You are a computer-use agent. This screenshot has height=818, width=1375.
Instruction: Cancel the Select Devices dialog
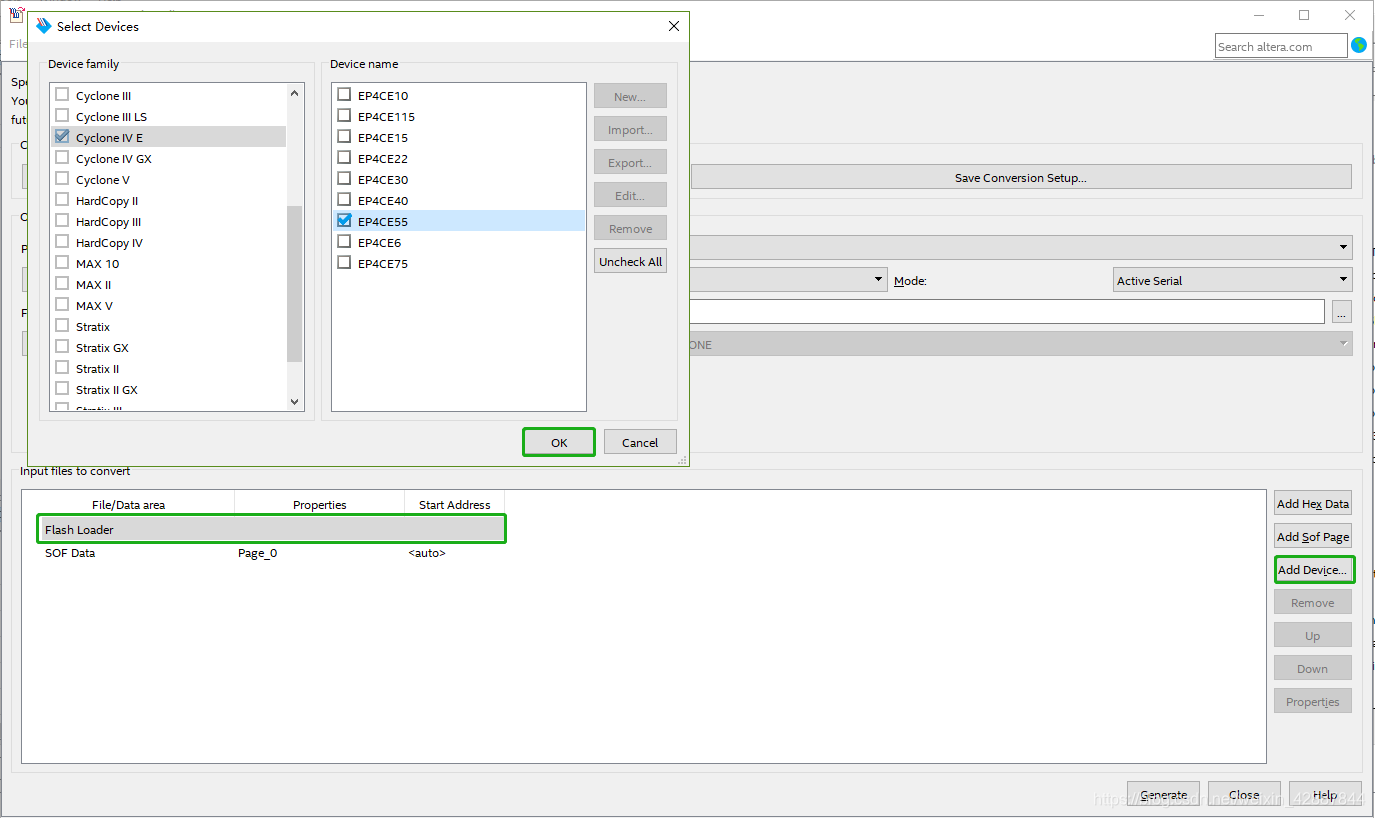(640, 442)
